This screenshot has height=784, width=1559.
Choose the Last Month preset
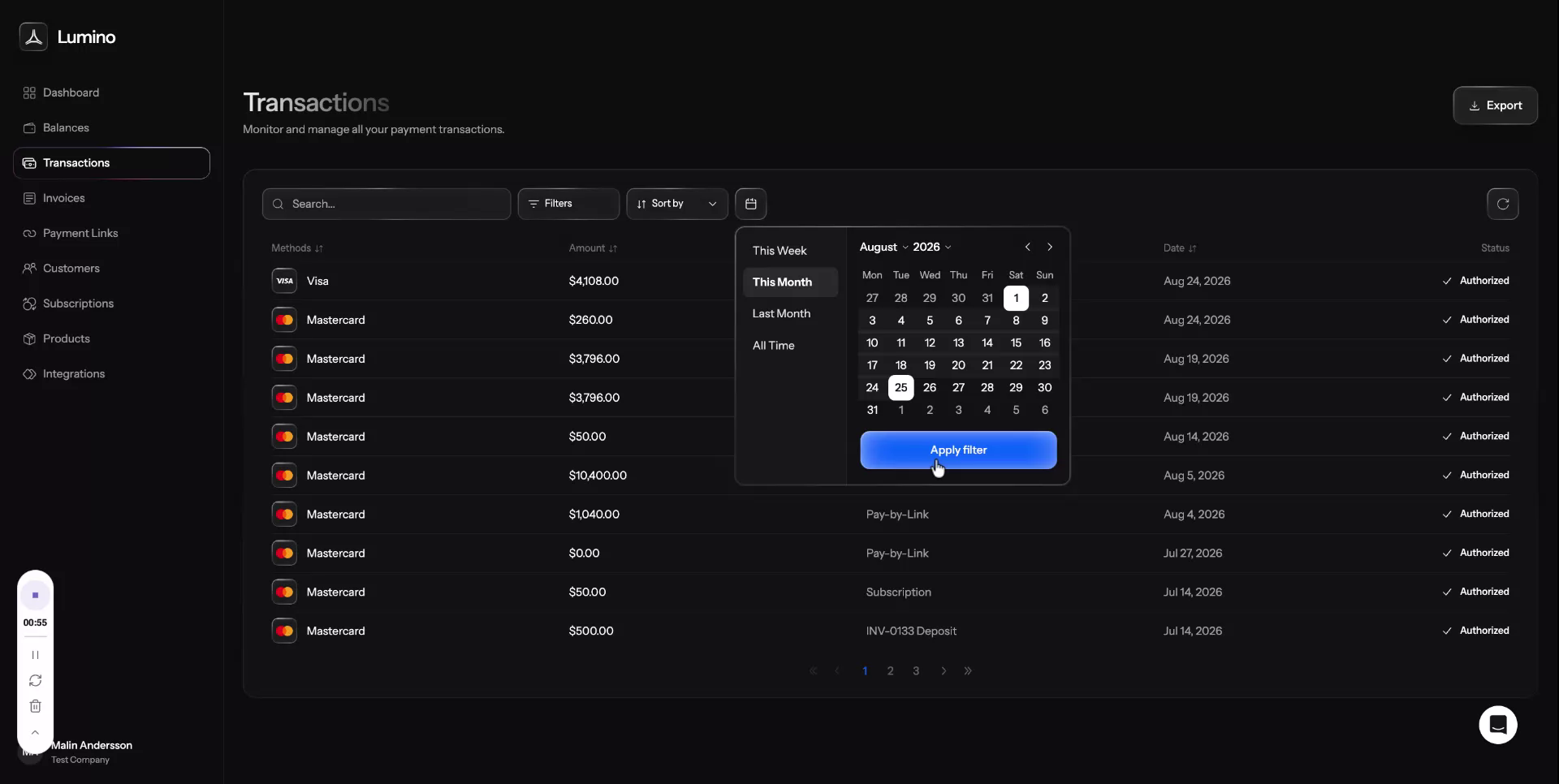point(790,313)
